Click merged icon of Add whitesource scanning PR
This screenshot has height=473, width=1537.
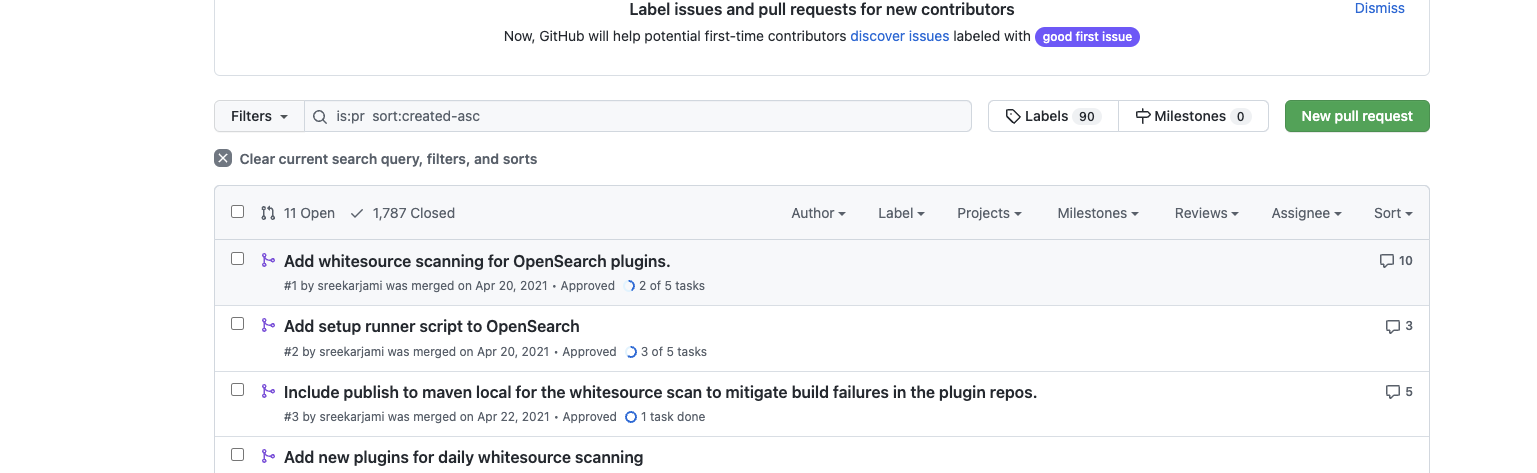[x=268, y=260]
